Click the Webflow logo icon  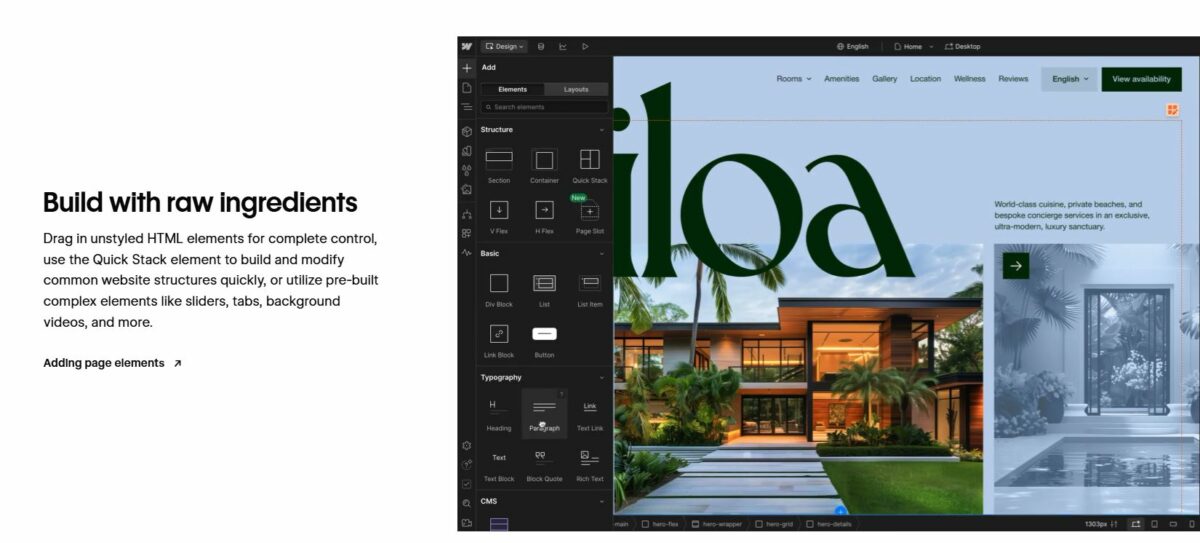tap(467, 46)
